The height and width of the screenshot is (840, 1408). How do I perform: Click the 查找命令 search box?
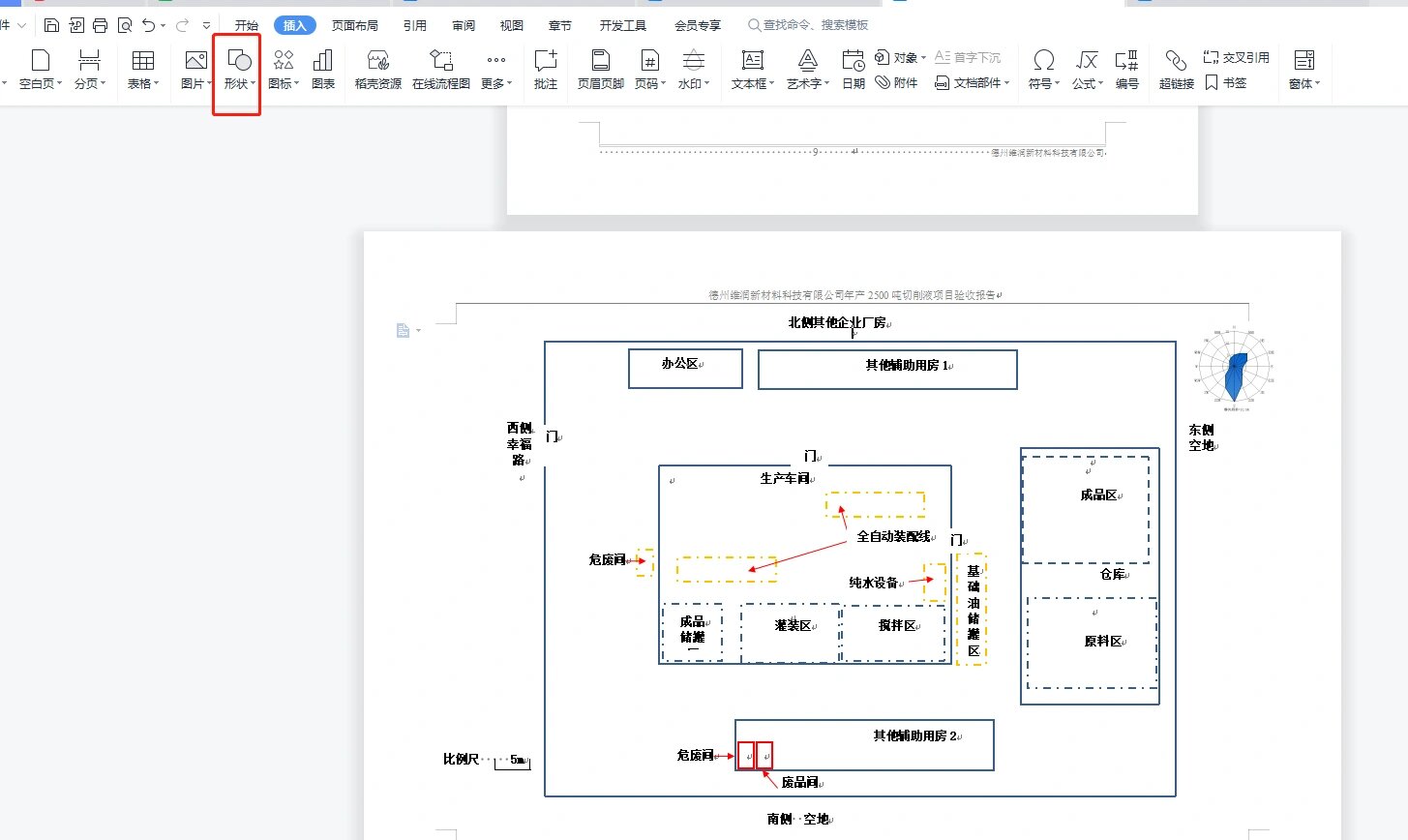[815, 25]
